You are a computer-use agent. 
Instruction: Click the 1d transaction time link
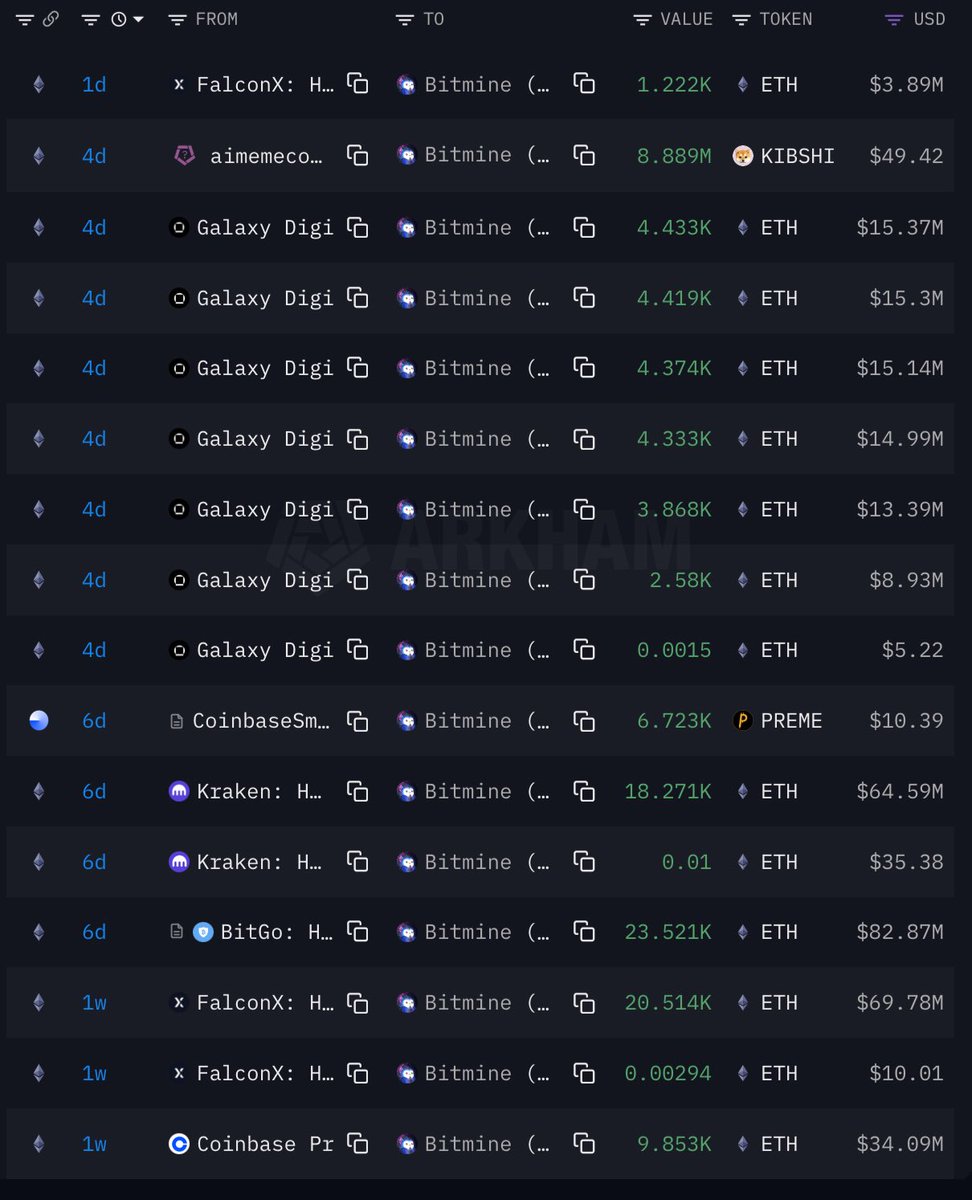tap(94, 85)
